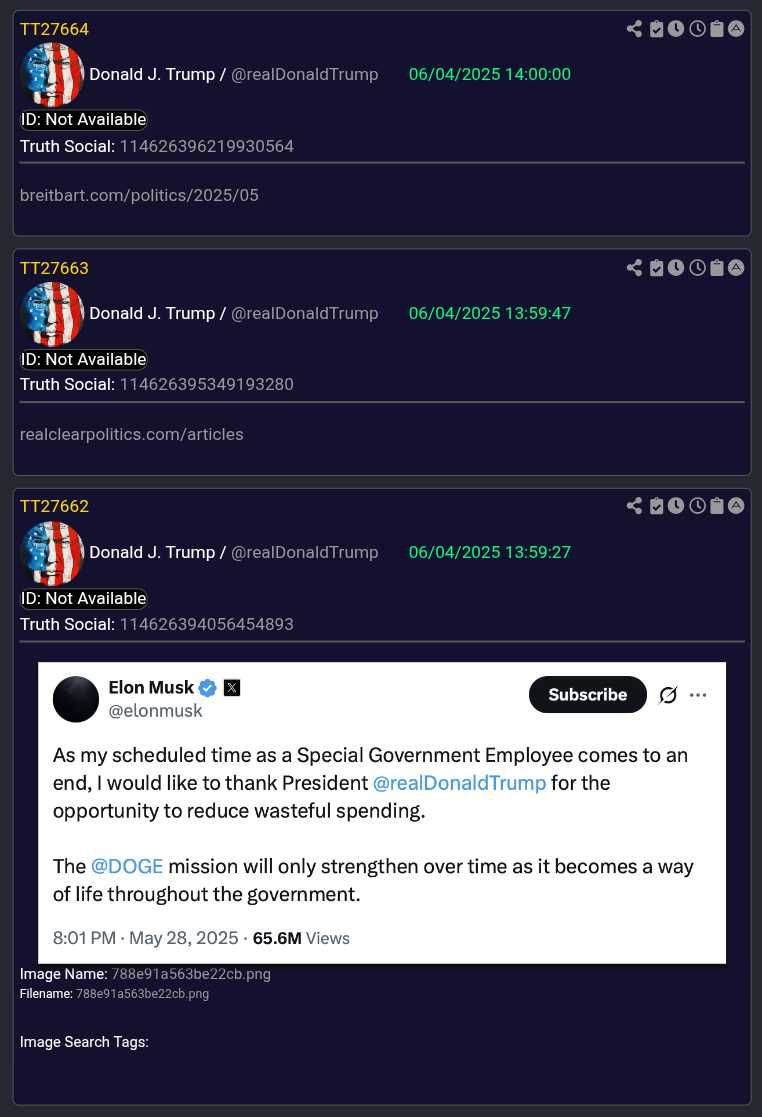
Task: Click the ID: Not Available badge on TT27662
Action: [x=84, y=598]
